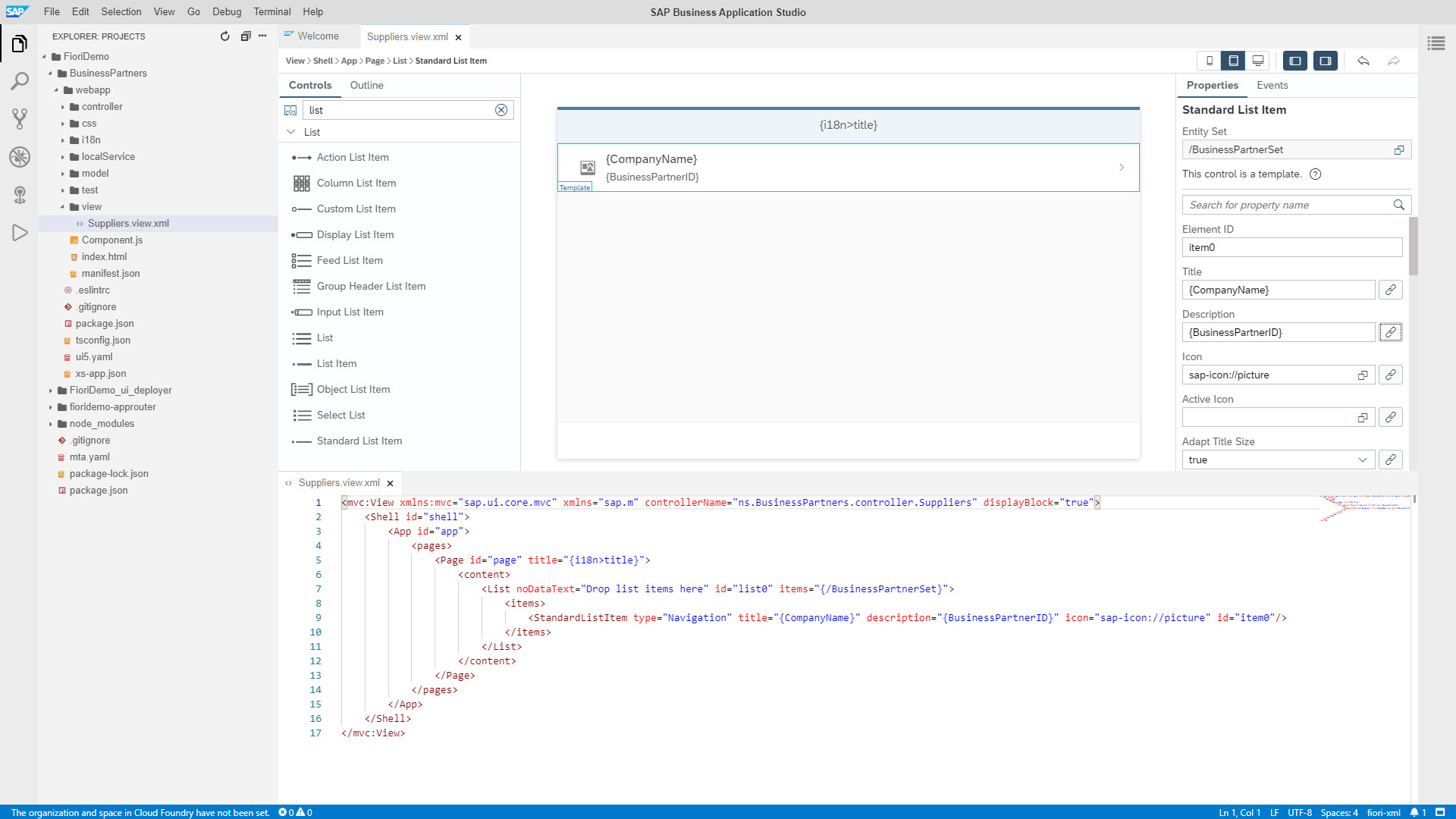Close the lower Suppliers.view.xml code tab
This screenshot has width=1456, height=819.
(390, 483)
